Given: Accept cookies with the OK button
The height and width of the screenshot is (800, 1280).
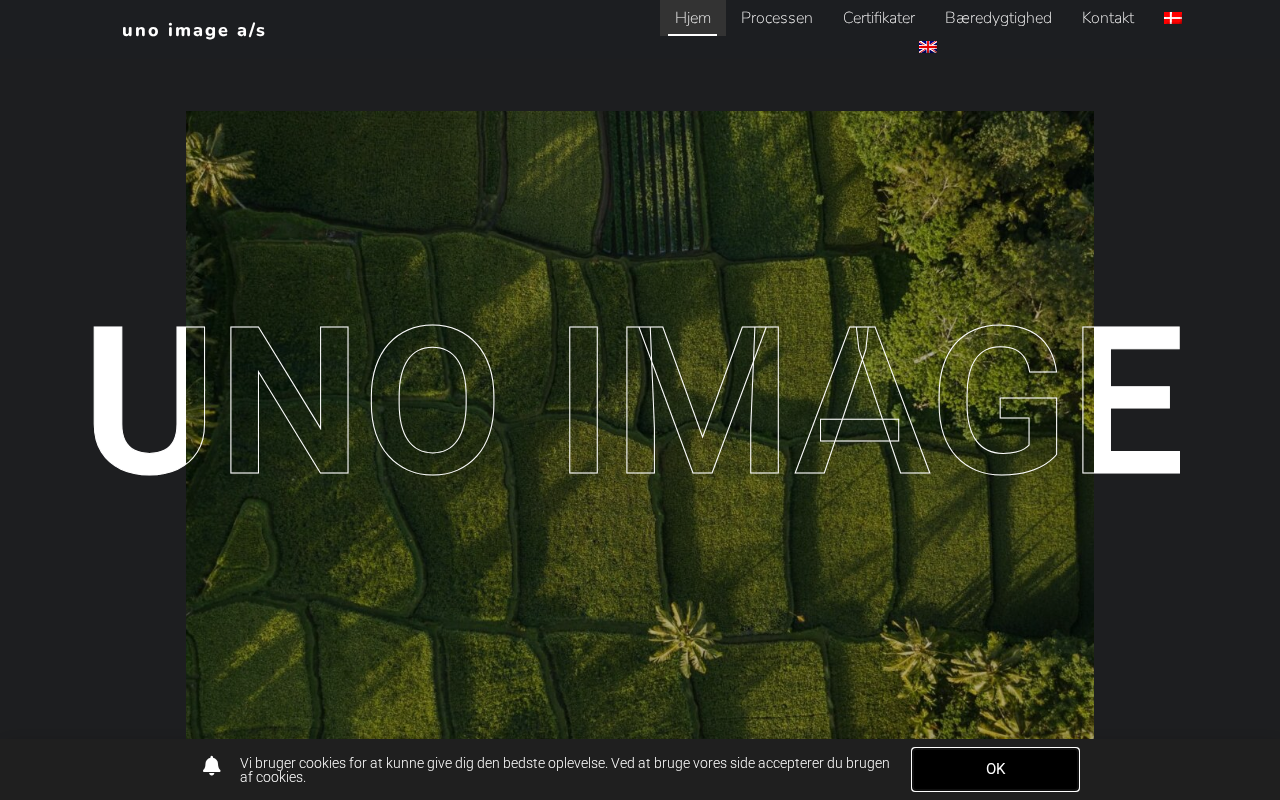Looking at the screenshot, I should (995, 769).
